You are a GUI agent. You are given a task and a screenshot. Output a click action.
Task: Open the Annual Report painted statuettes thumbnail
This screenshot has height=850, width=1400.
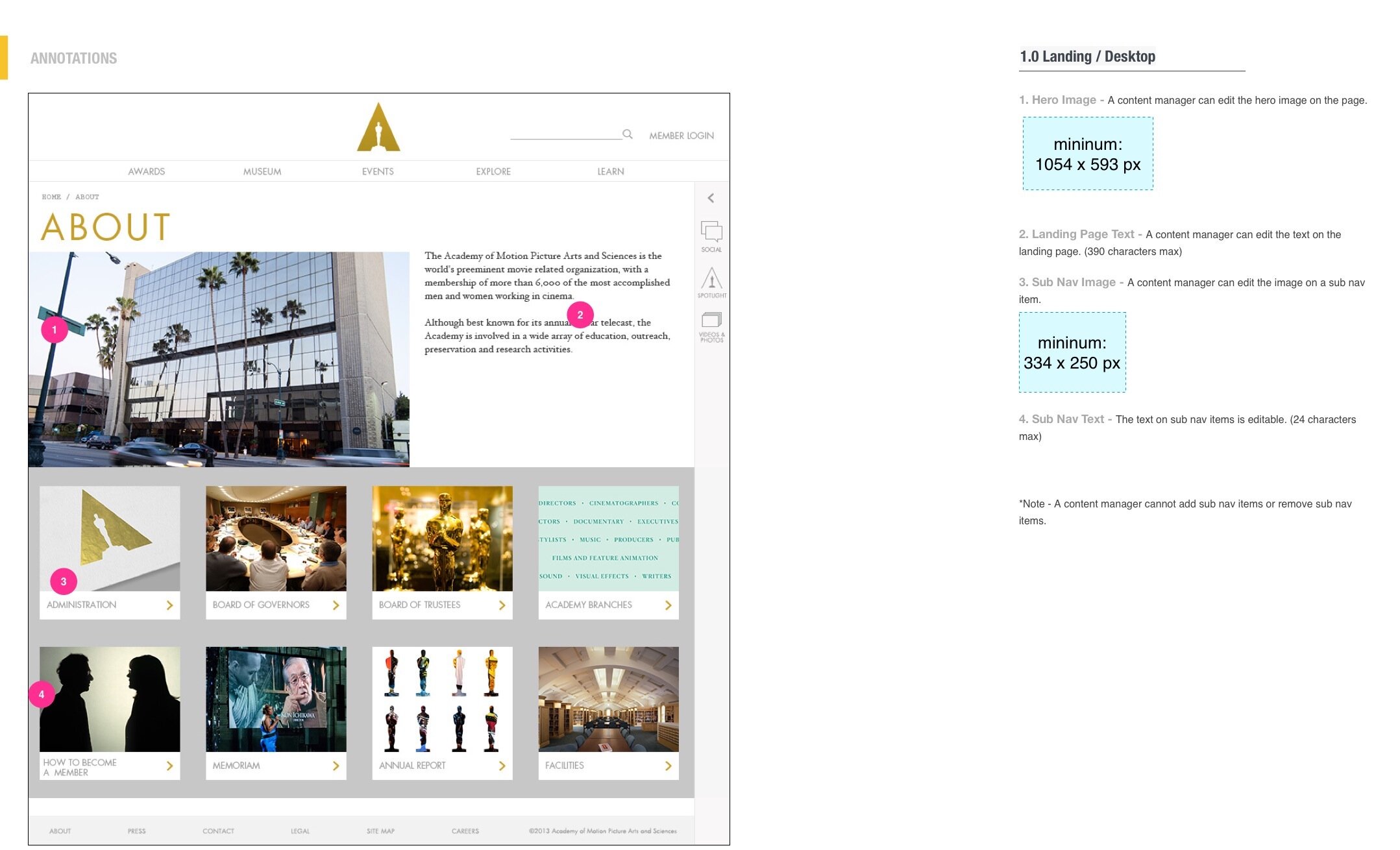tap(442, 699)
